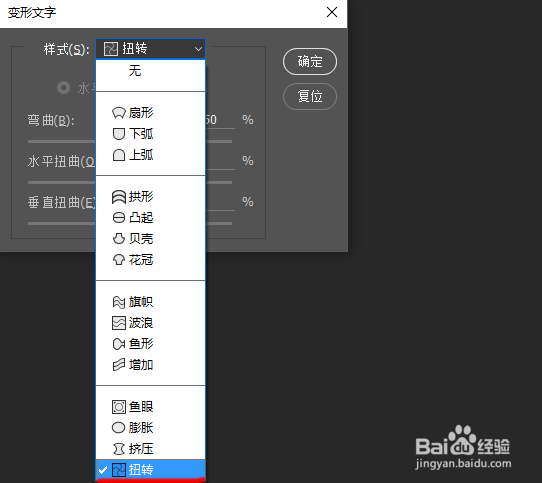Click the Wave (波浪) style icon
Viewport: 542px width, 483px height.
pos(119,323)
